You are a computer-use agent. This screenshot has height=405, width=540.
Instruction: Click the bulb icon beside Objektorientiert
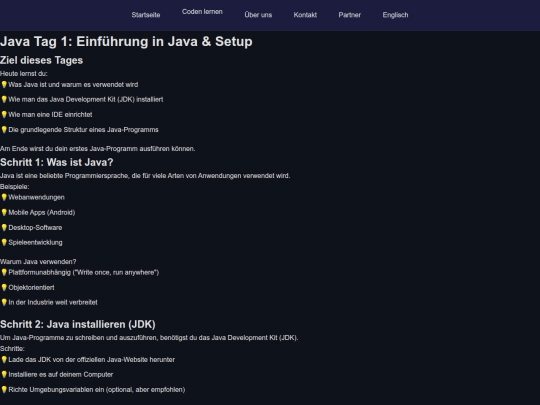[x=4, y=288]
